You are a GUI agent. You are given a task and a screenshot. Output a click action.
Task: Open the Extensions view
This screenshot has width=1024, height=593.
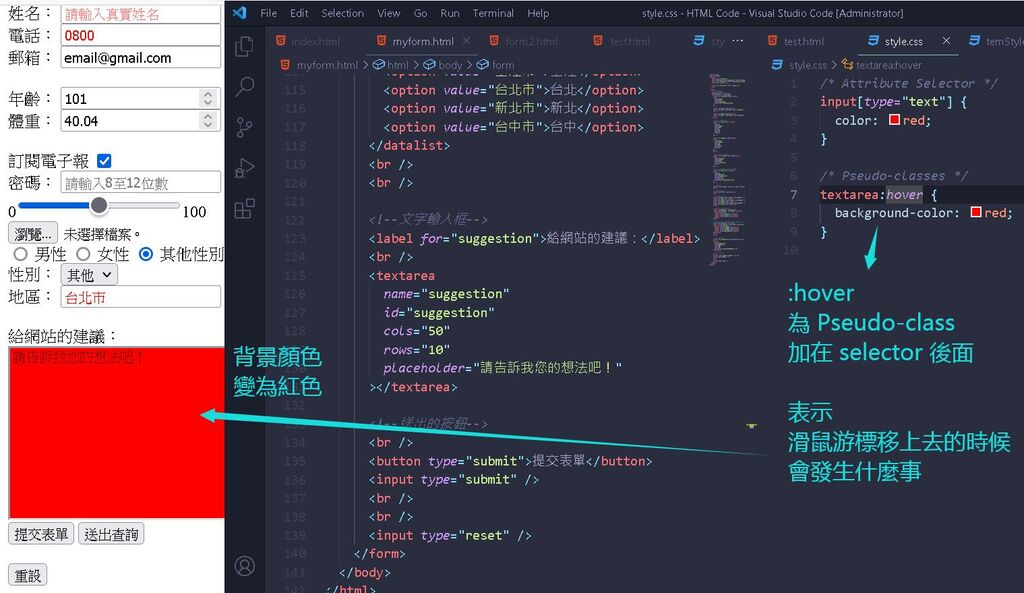pos(244,209)
